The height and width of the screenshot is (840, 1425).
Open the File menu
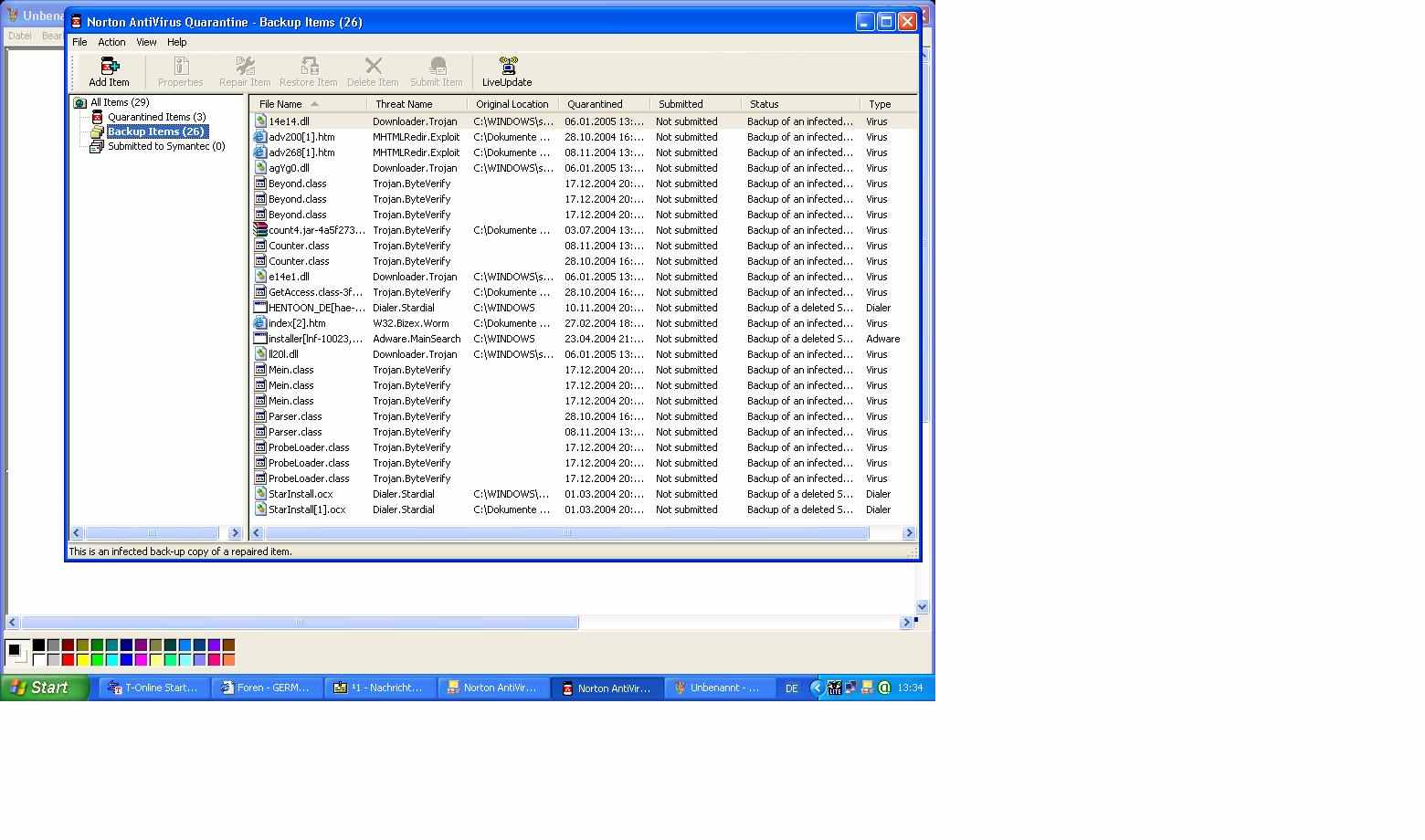79,42
